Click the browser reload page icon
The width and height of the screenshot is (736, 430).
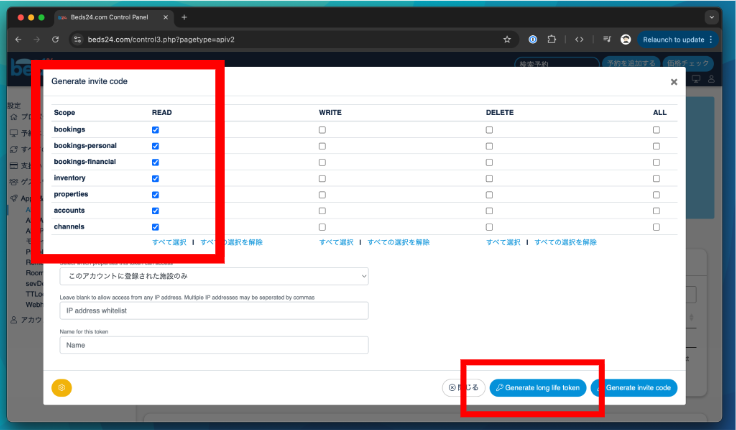(x=56, y=40)
